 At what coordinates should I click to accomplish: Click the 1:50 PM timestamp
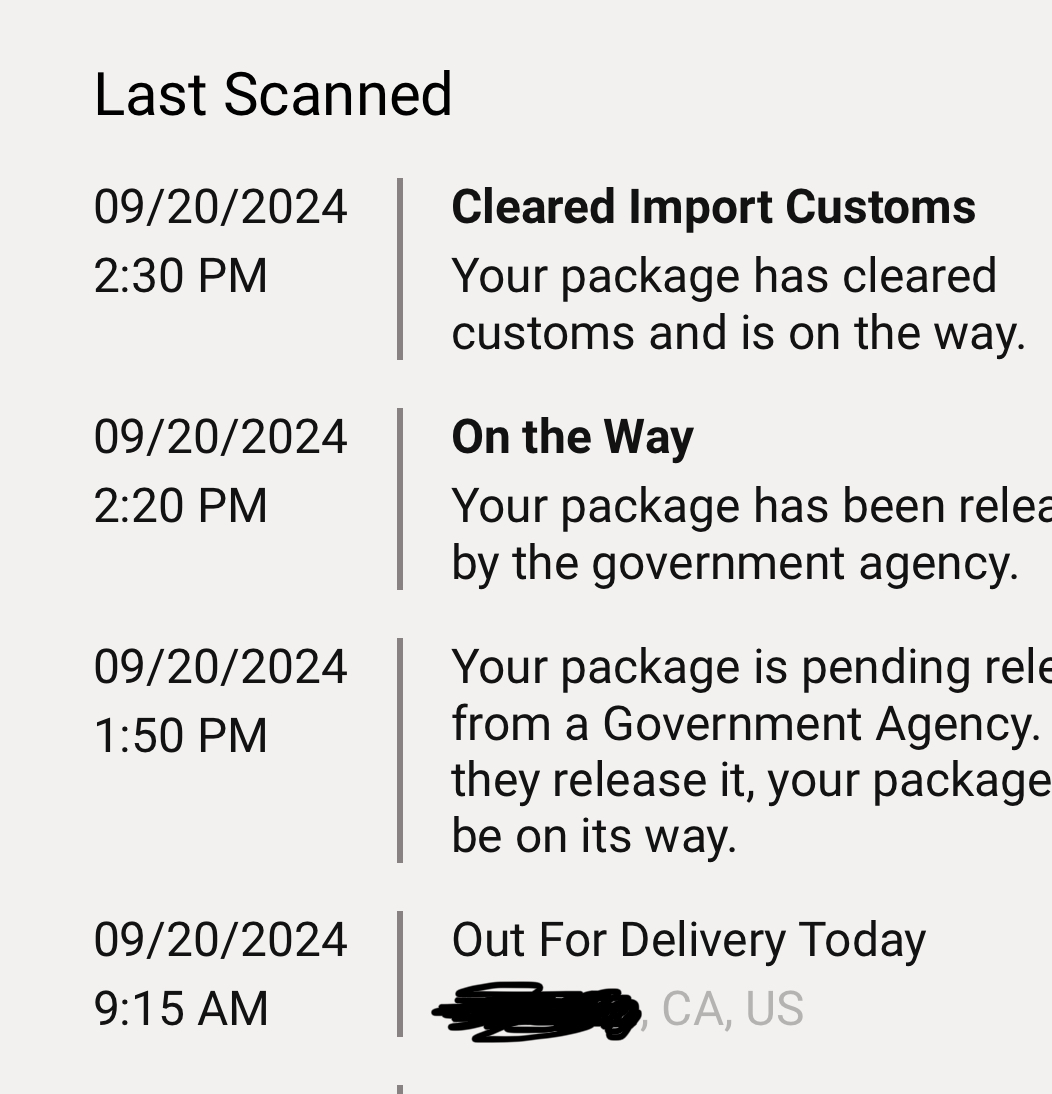click(181, 735)
